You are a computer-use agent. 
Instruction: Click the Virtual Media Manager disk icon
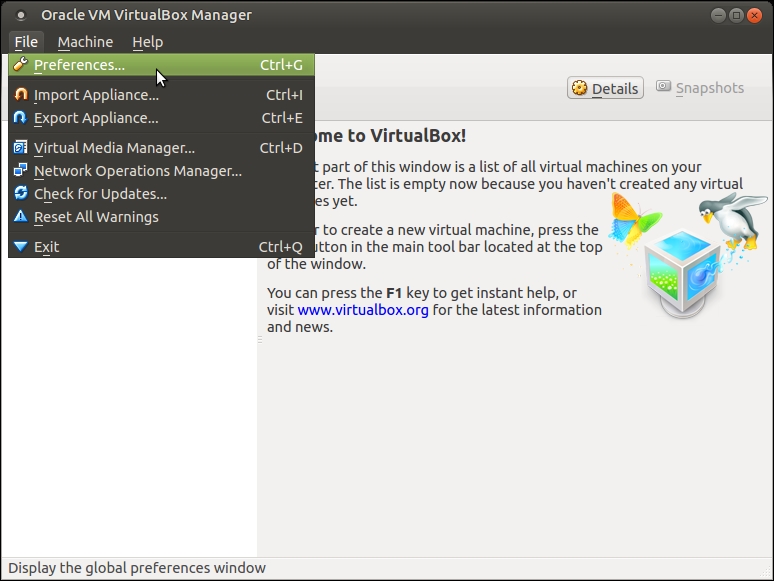(20, 147)
